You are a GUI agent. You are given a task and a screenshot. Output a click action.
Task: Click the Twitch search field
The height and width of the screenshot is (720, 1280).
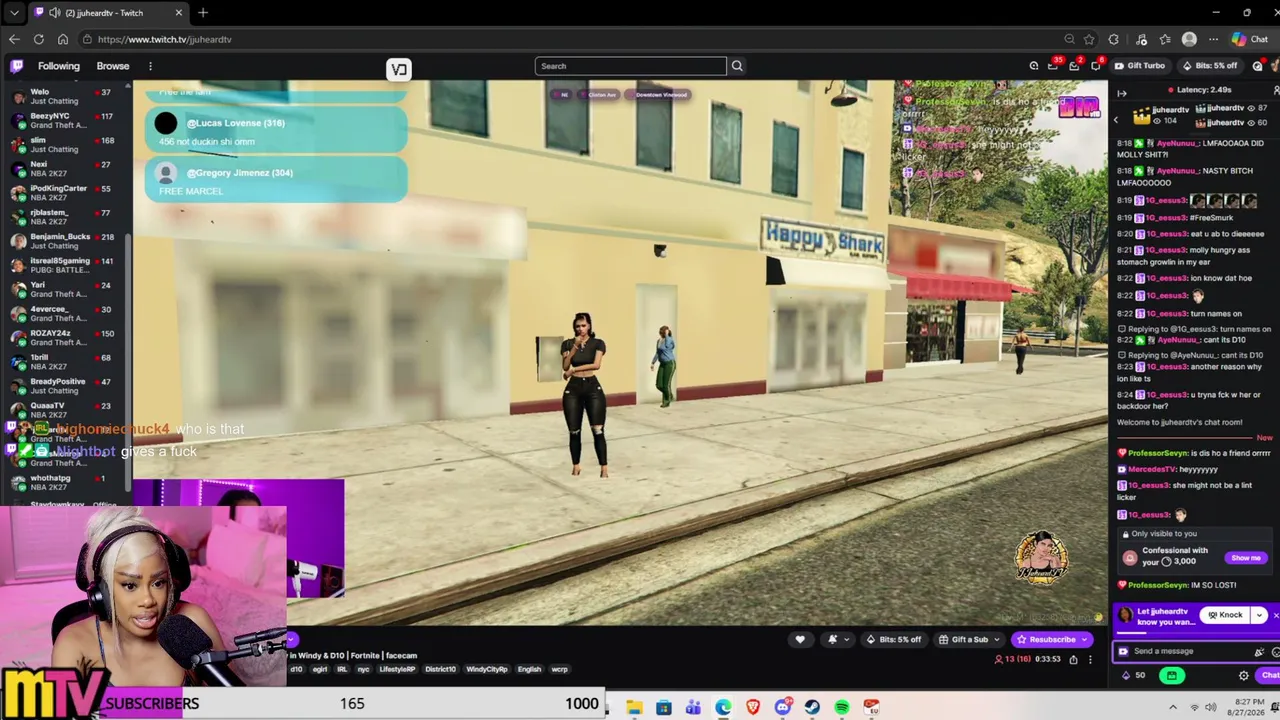(x=630, y=66)
